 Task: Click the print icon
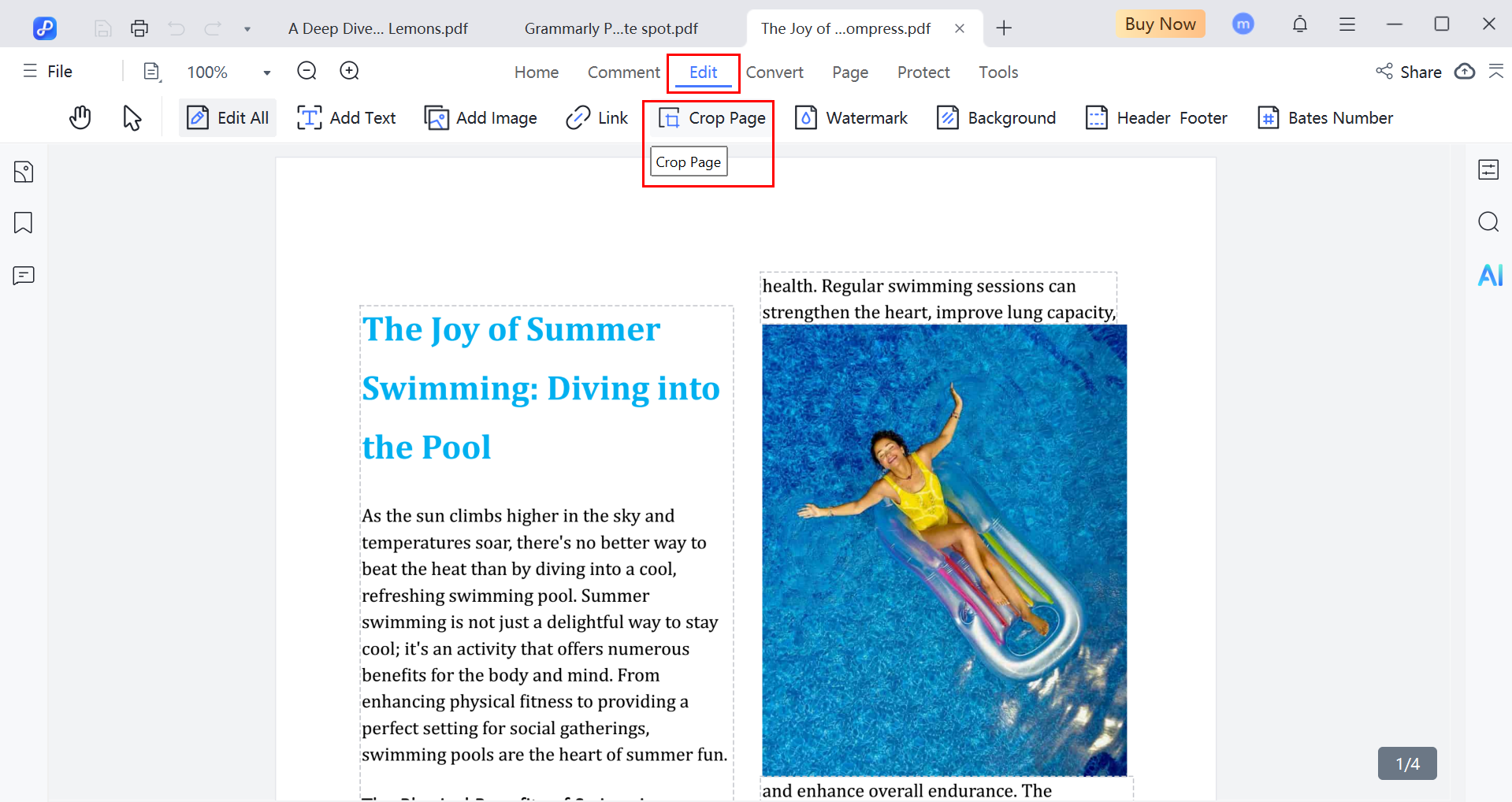(x=139, y=29)
